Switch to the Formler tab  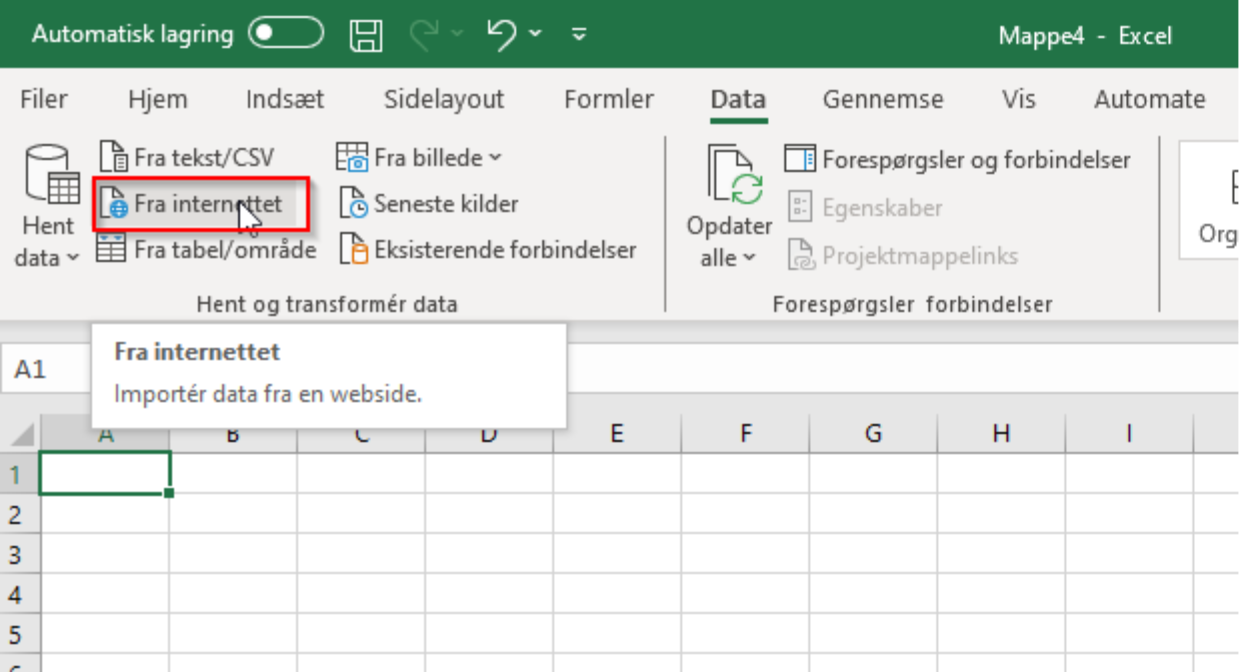click(x=608, y=99)
